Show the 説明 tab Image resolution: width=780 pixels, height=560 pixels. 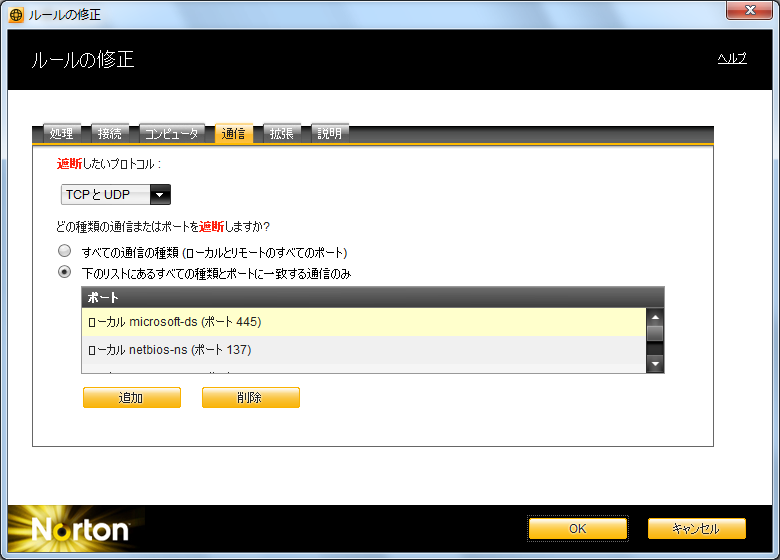(x=330, y=133)
